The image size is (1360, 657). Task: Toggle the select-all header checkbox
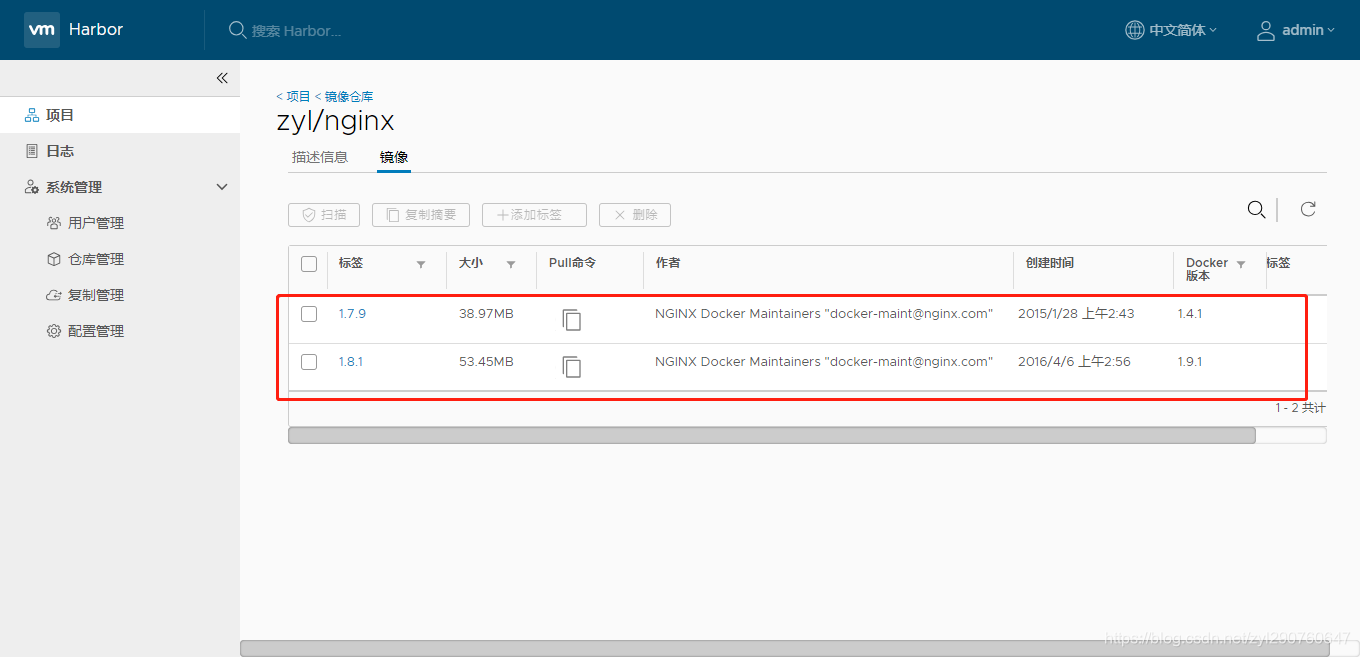(x=309, y=264)
